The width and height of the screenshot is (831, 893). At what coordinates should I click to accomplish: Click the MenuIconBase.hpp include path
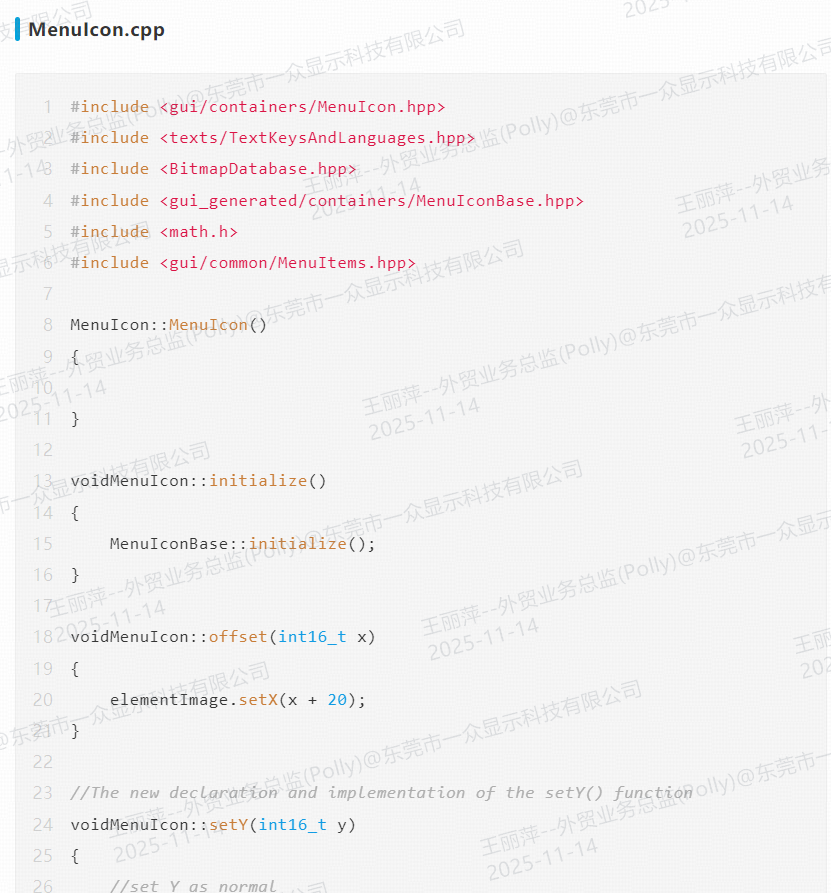point(370,201)
